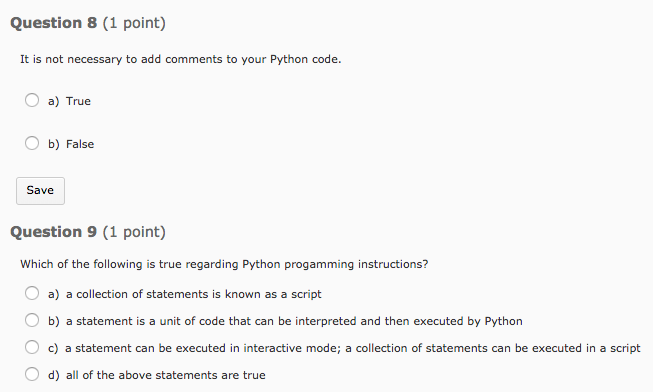Choose option c) executed in interactive mode

[x=32, y=347]
